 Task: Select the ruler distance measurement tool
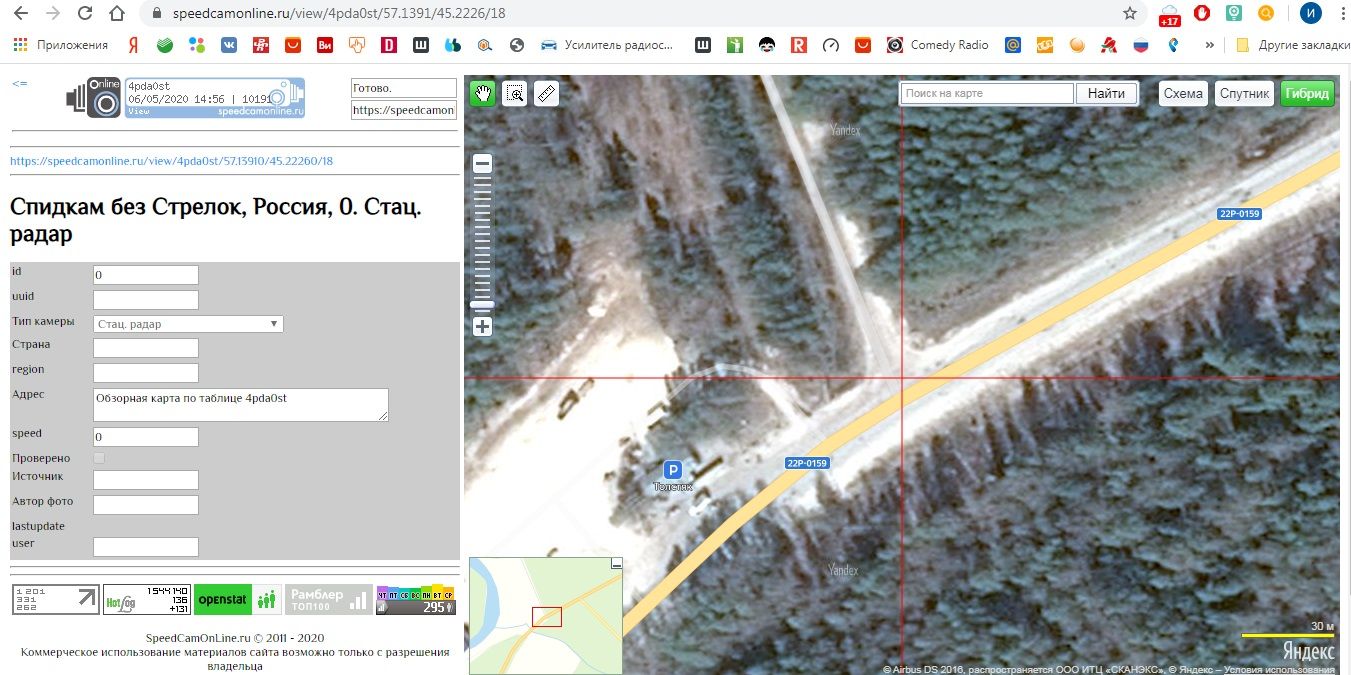pyautogui.click(x=546, y=93)
